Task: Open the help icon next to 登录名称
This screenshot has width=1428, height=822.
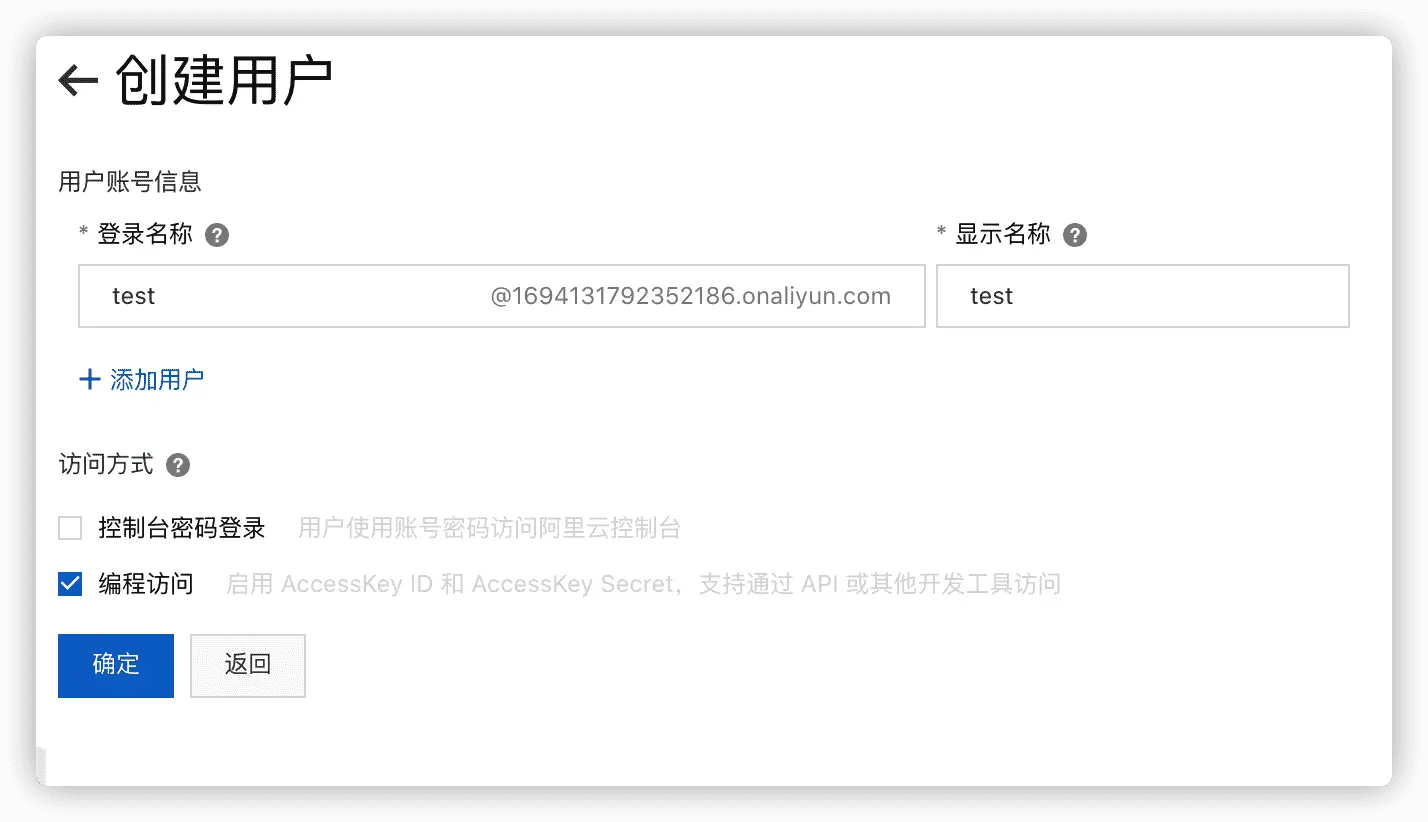Action: click(x=217, y=236)
